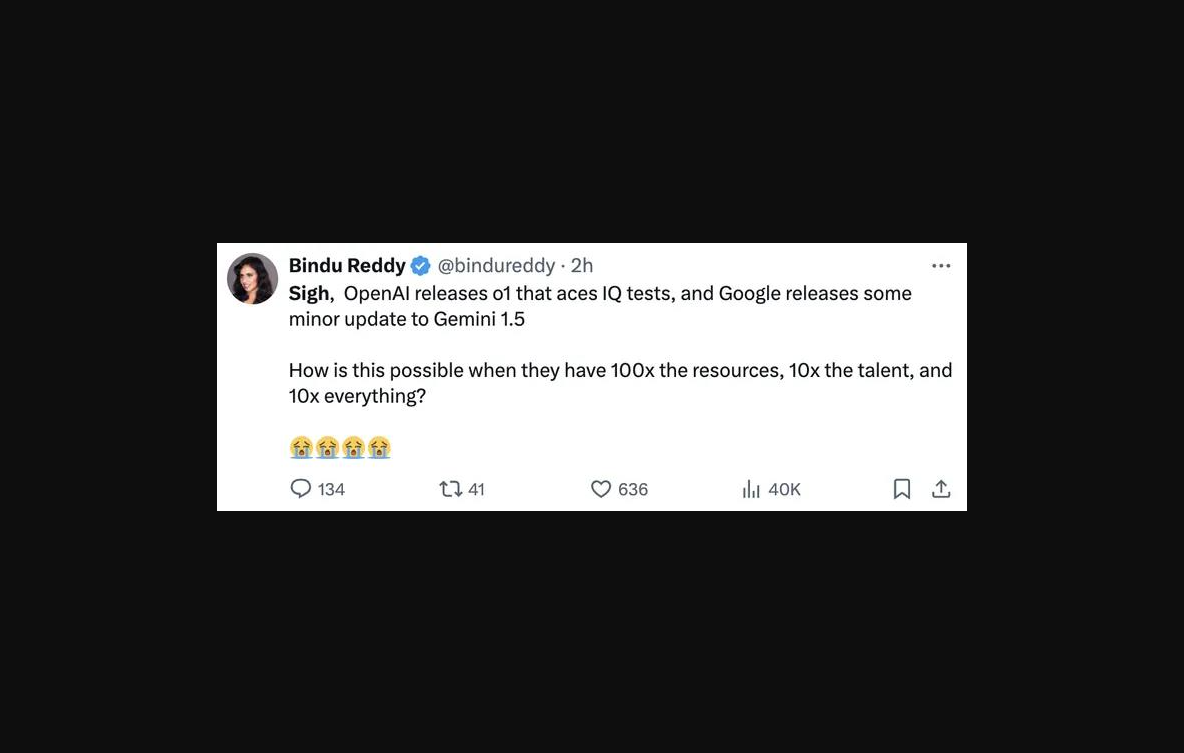This screenshot has width=1184, height=753.
Task: Click the 134 replies count
Action: click(x=331, y=489)
